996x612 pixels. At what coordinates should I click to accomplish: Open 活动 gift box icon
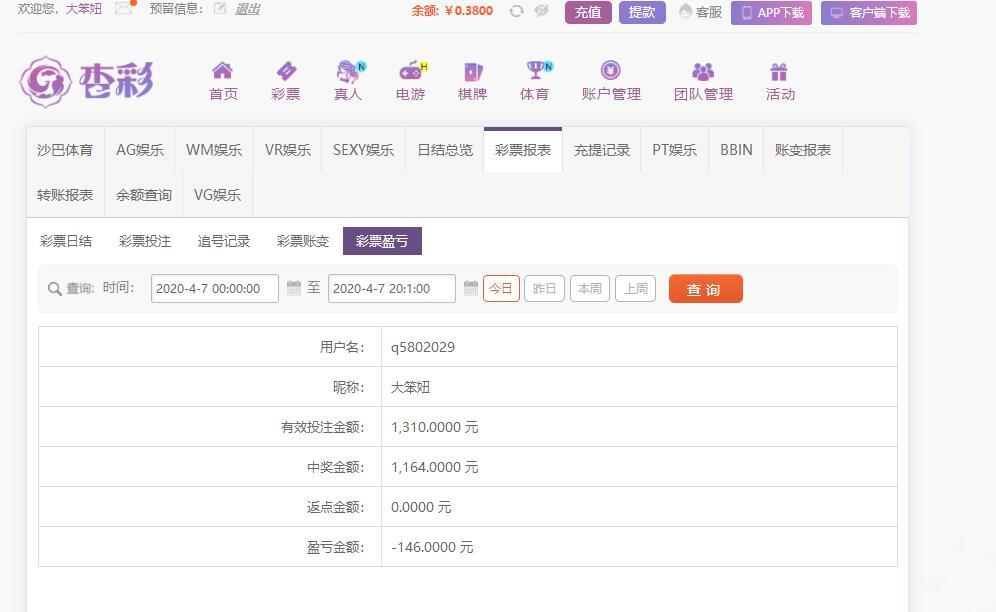click(x=779, y=72)
